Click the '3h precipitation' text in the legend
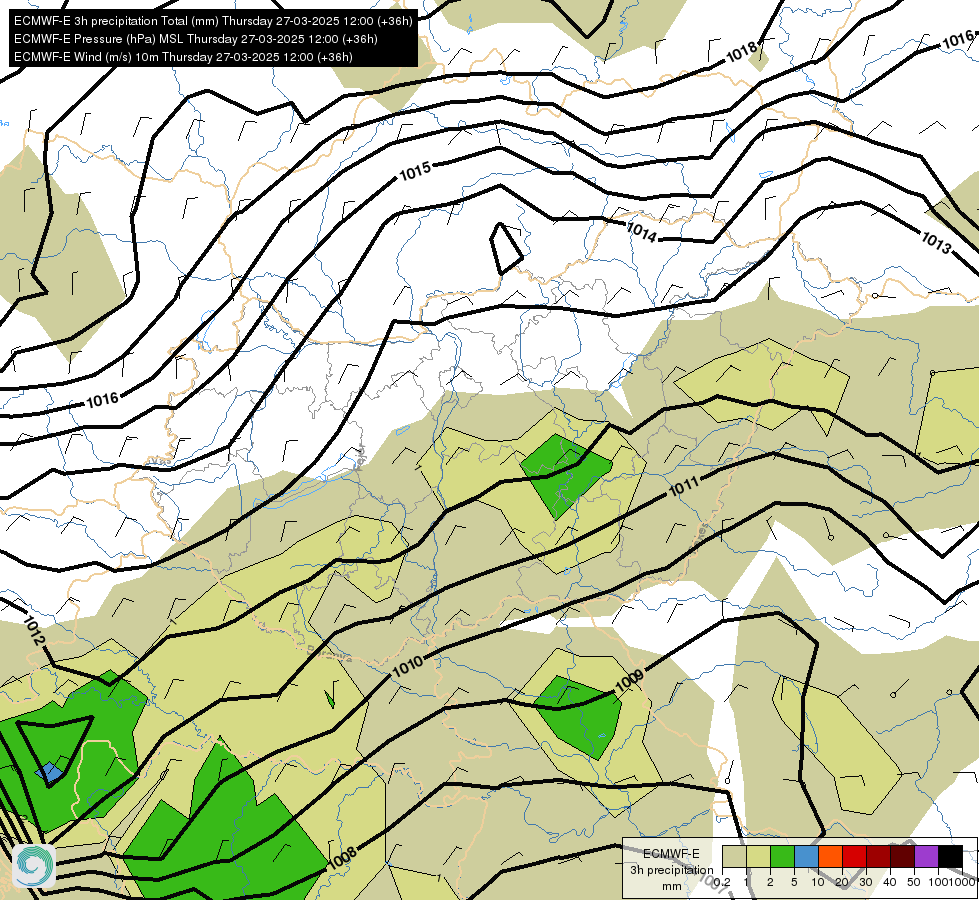This screenshot has width=979, height=900. [x=671, y=870]
